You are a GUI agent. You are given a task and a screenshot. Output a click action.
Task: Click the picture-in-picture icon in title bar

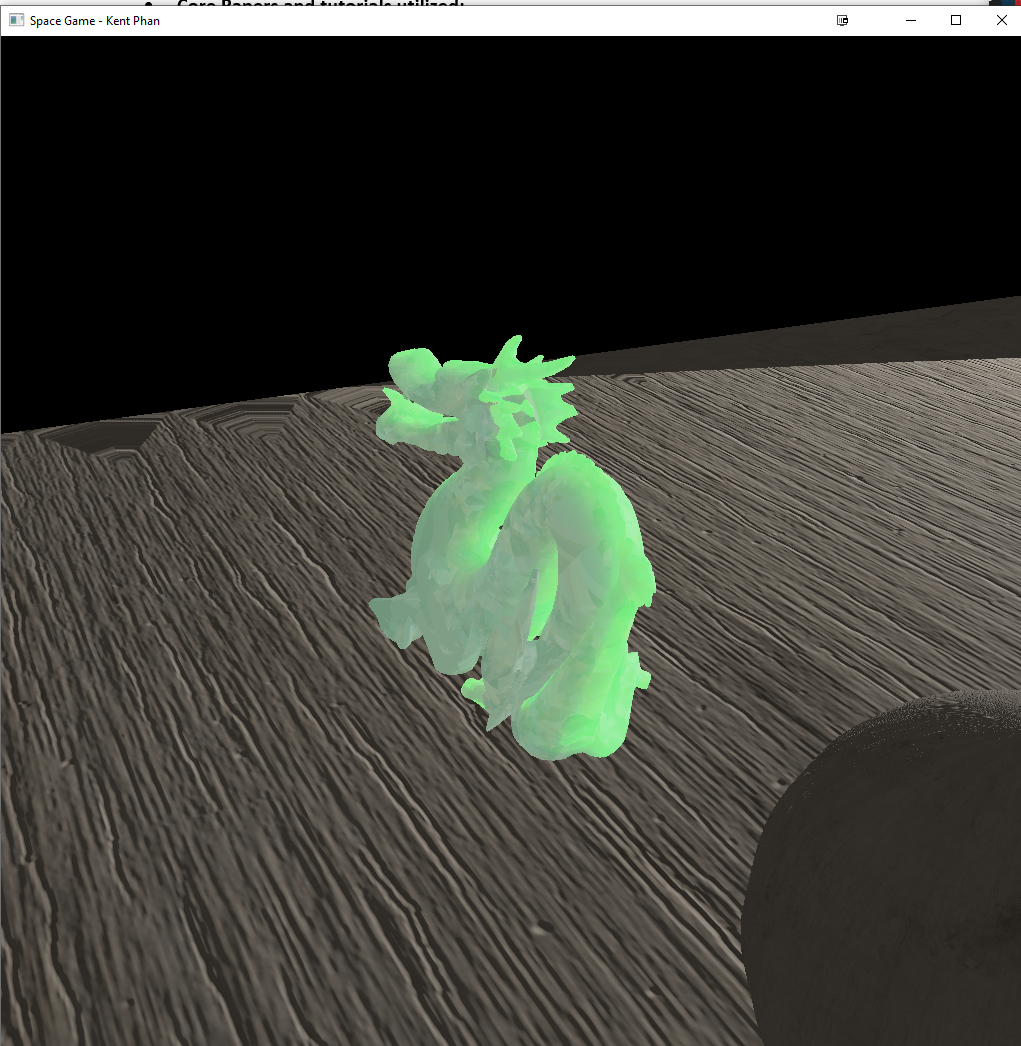(842, 20)
